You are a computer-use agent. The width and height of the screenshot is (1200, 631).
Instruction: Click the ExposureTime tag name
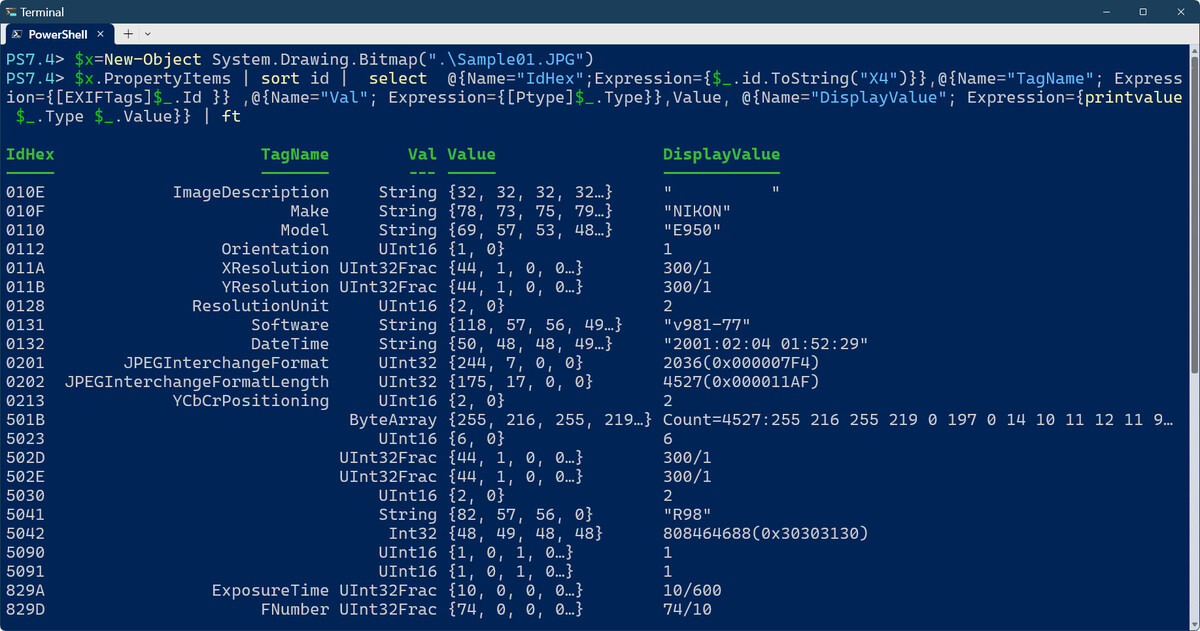270,591
